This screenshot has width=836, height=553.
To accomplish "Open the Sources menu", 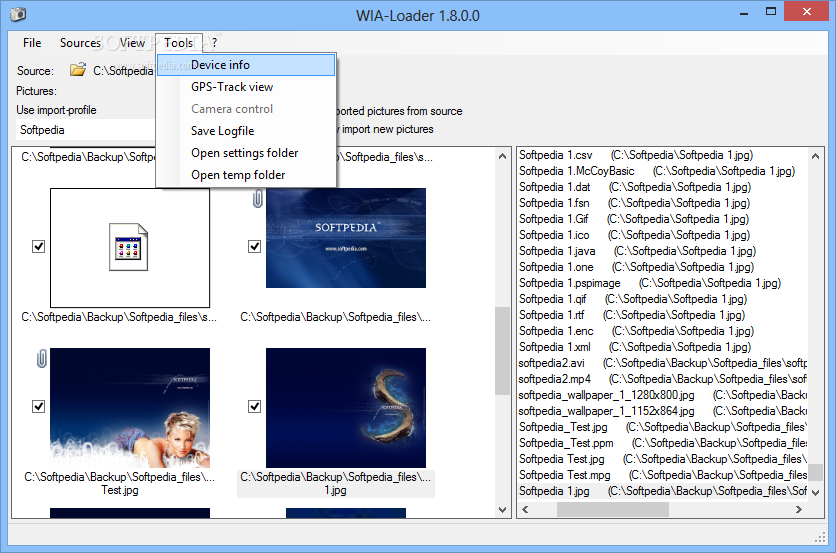I will [x=80, y=43].
